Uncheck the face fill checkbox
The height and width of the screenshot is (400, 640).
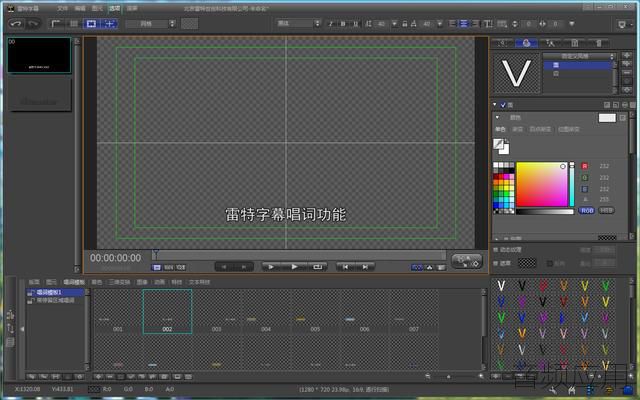503,105
